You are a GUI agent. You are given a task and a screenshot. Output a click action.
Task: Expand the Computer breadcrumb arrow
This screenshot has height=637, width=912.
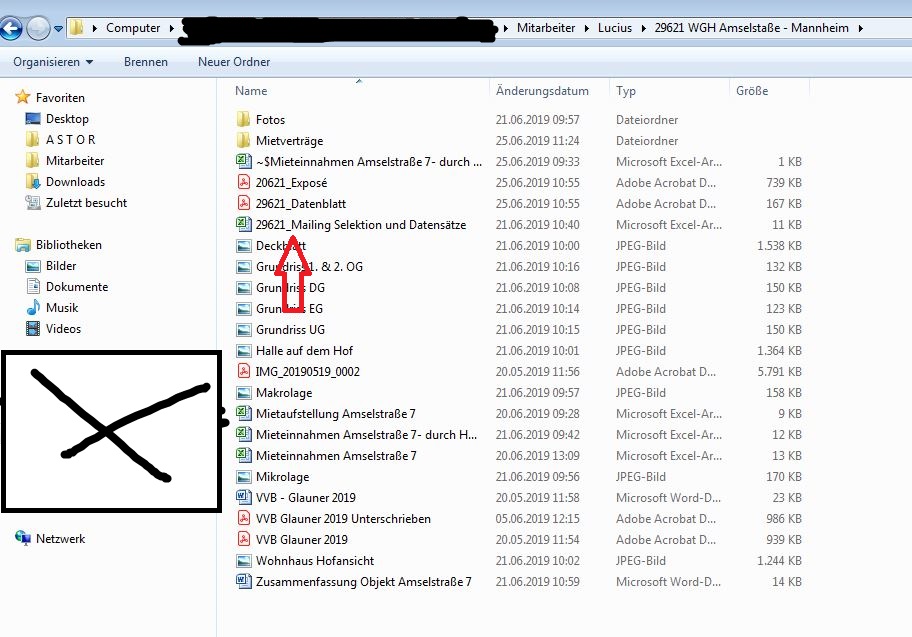tap(170, 29)
